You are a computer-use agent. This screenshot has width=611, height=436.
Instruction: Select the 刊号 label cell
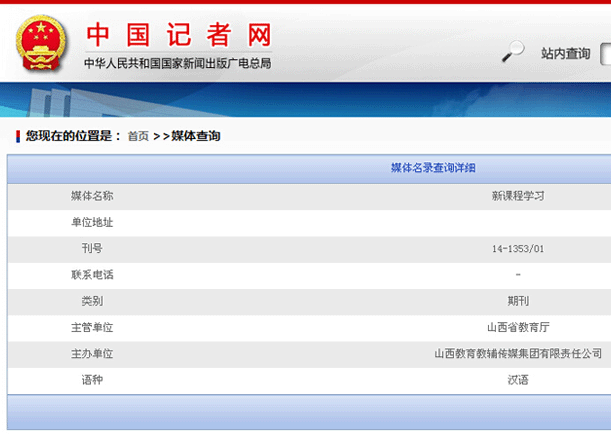(92, 249)
